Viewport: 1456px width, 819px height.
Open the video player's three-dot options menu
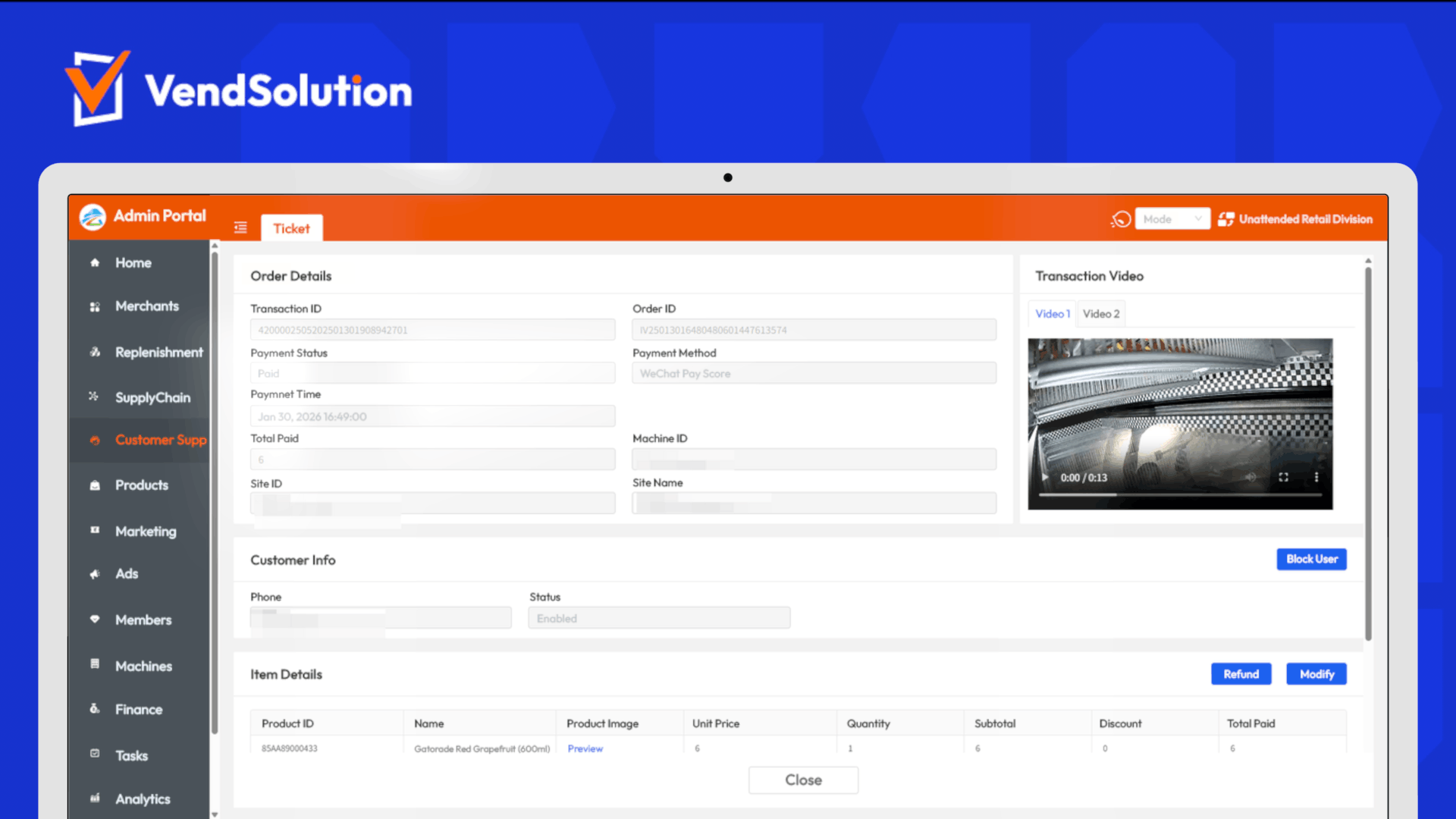click(x=1316, y=478)
